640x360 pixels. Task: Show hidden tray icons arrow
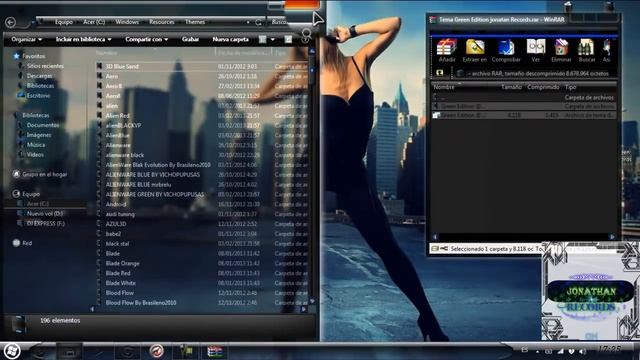point(537,351)
